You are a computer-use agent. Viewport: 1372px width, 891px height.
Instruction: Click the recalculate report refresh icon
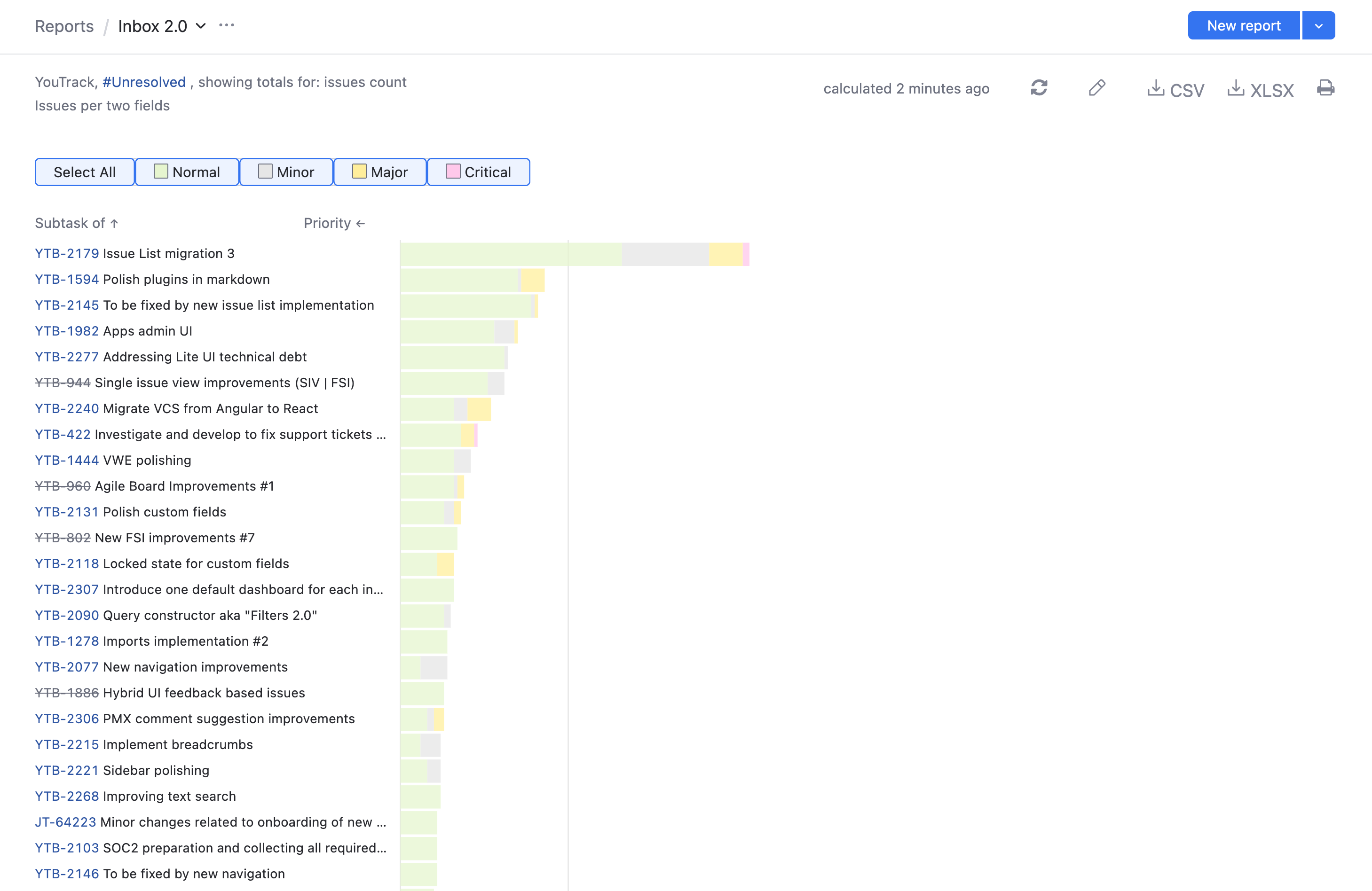click(x=1038, y=88)
